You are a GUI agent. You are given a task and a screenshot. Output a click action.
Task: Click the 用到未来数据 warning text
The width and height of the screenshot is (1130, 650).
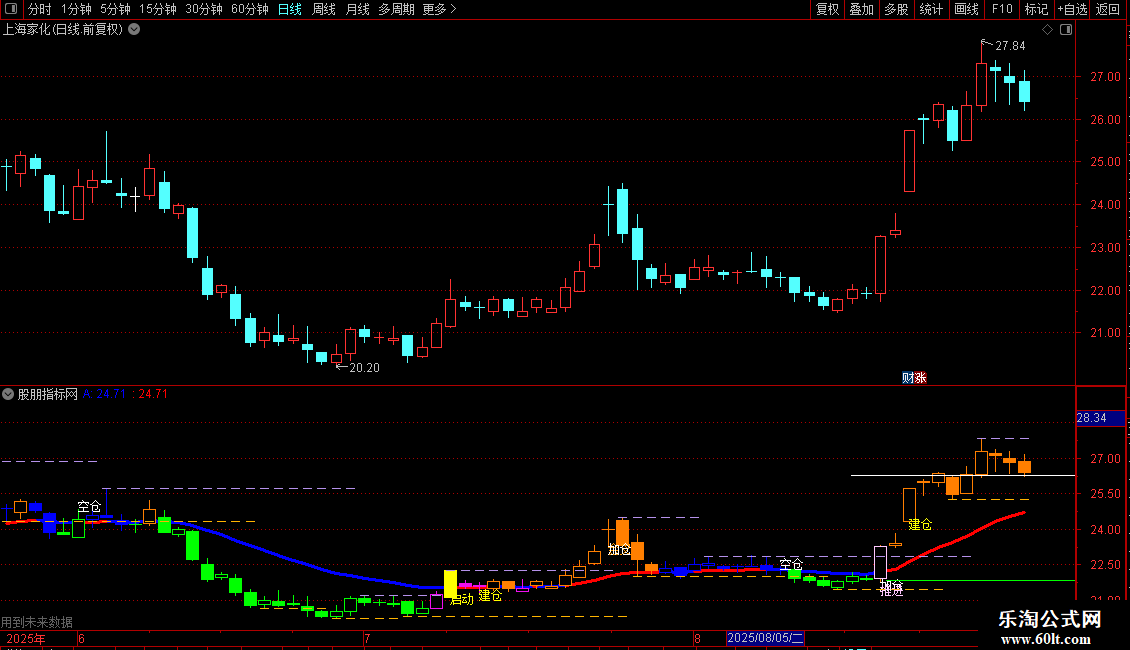point(37,622)
